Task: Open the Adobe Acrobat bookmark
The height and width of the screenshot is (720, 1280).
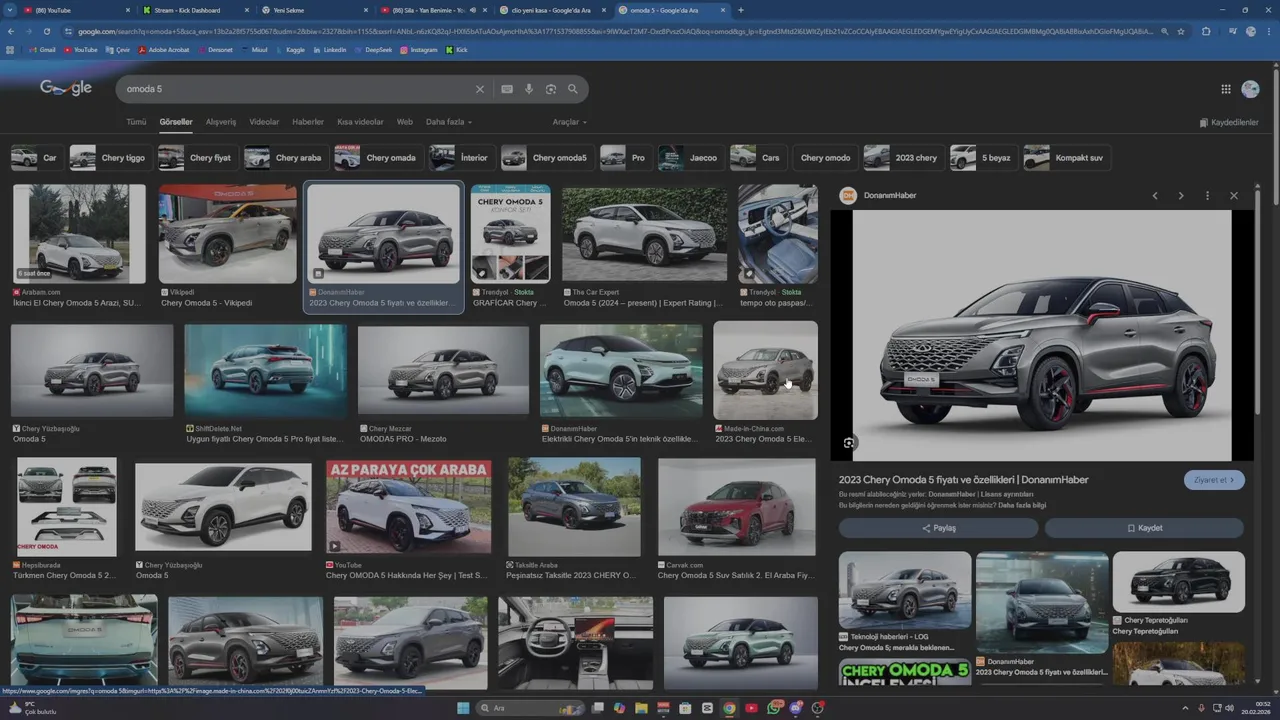Action: pyautogui.click(x=163, y=50)
